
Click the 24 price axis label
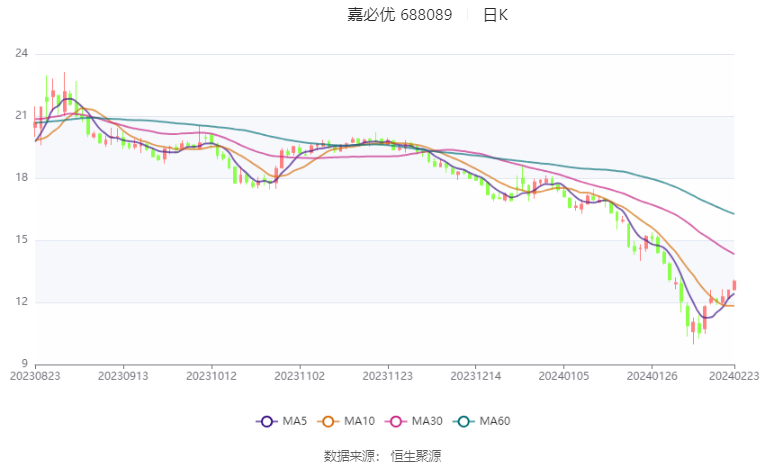click(21, 53)
